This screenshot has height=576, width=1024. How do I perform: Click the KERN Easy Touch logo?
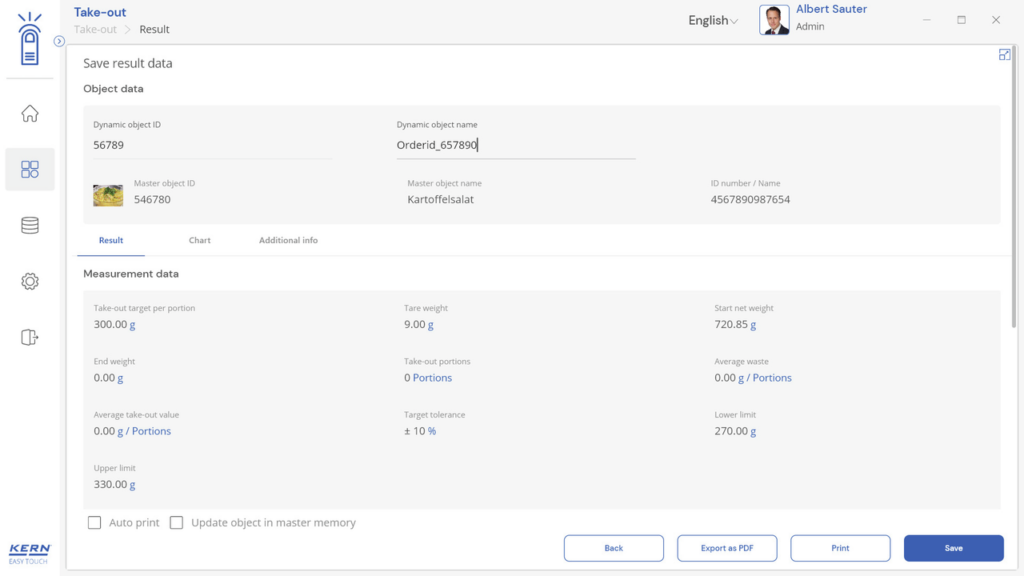click(x=29, y=554)
